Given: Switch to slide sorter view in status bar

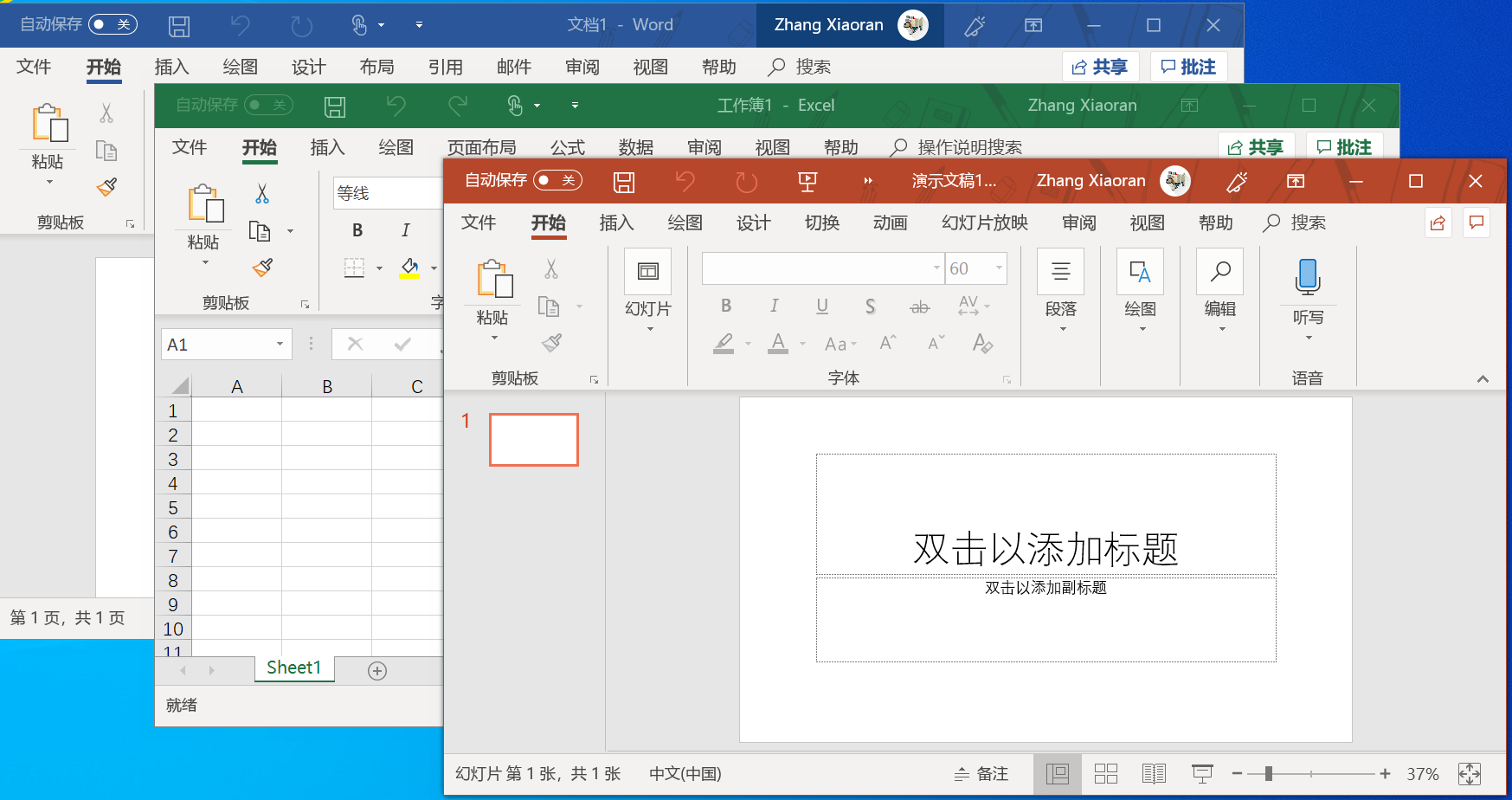Looking at the screenshot, I should click(1105, 773).
